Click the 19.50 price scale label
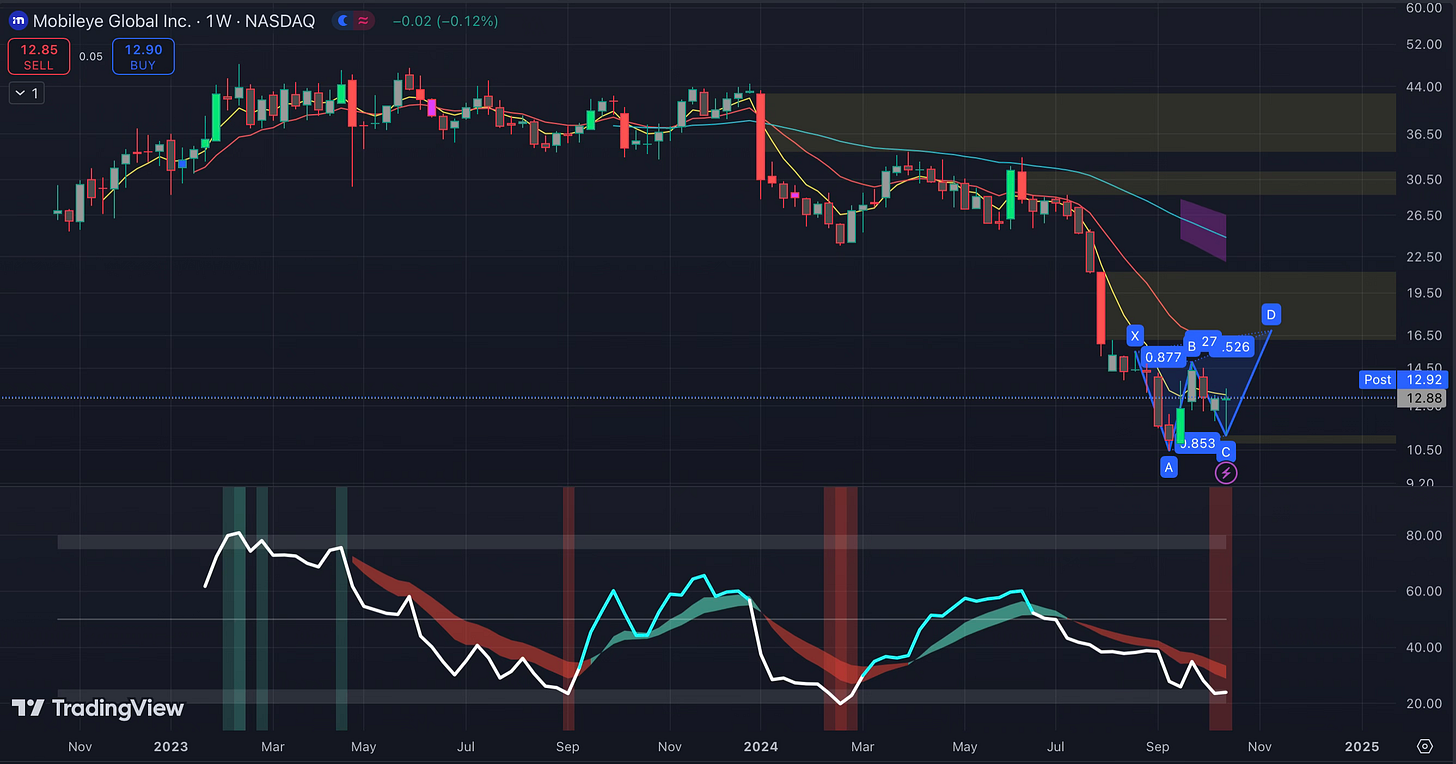This screenshot has width=1456, height=764. pyautogui.click(x=1422, y=293)
